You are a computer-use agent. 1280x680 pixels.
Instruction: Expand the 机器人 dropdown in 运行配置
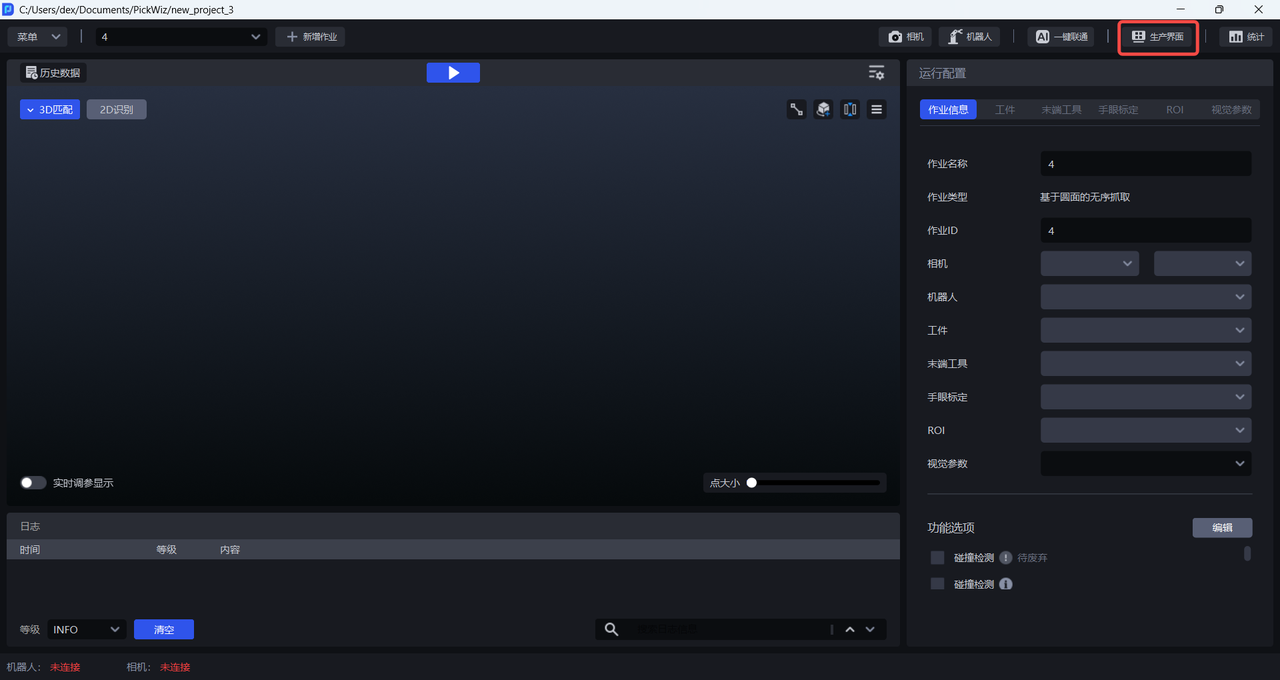tap(1145, 297)
